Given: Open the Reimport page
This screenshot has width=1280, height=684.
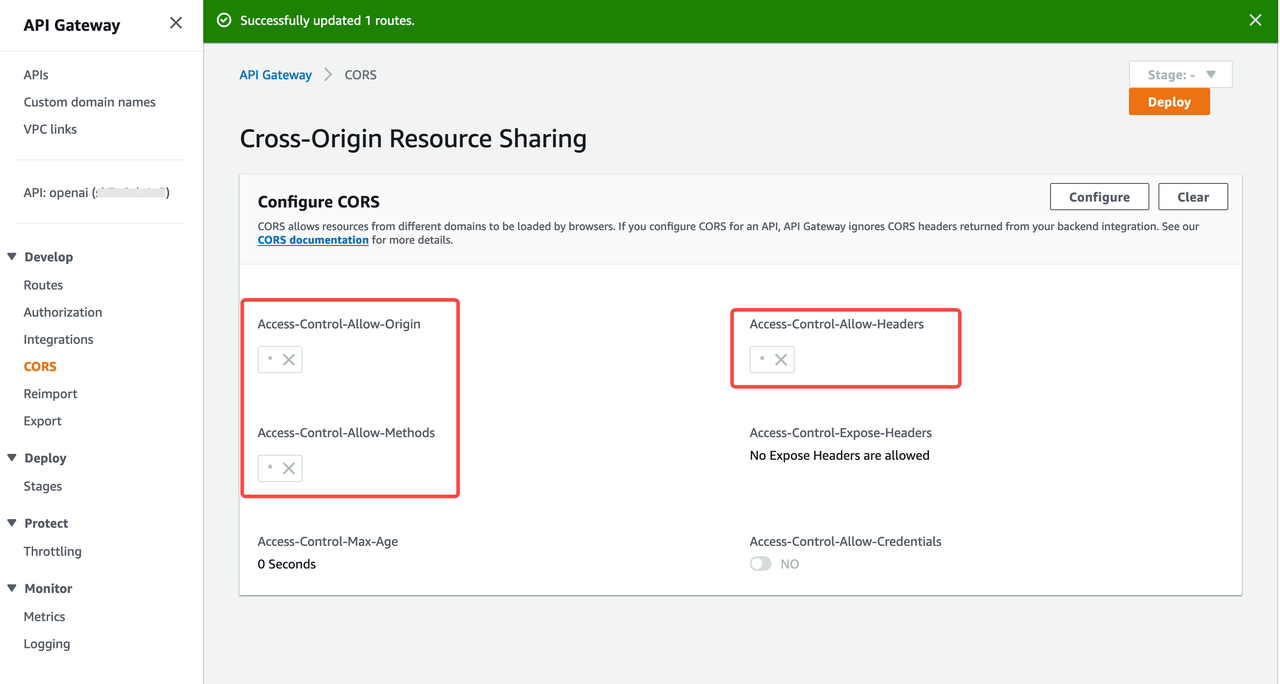Looking at the screenshot, I should [x=50, y=394].
